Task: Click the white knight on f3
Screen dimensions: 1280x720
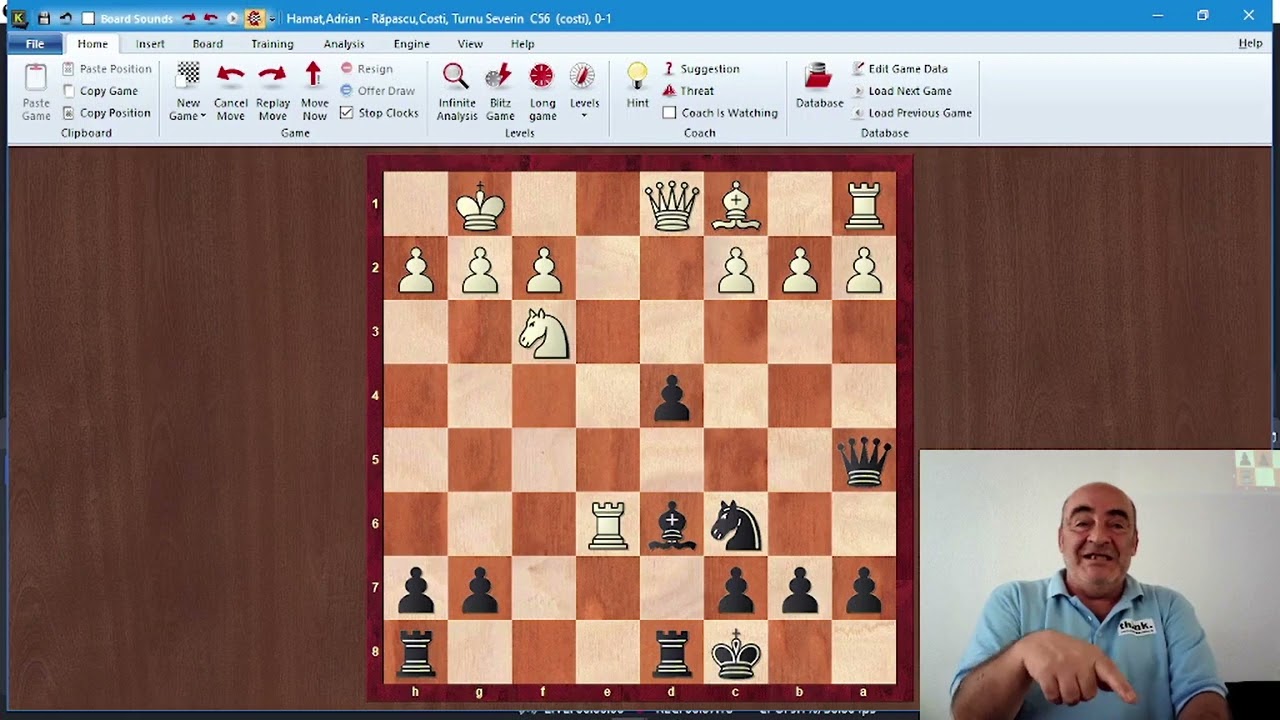Action: point(544,333)
